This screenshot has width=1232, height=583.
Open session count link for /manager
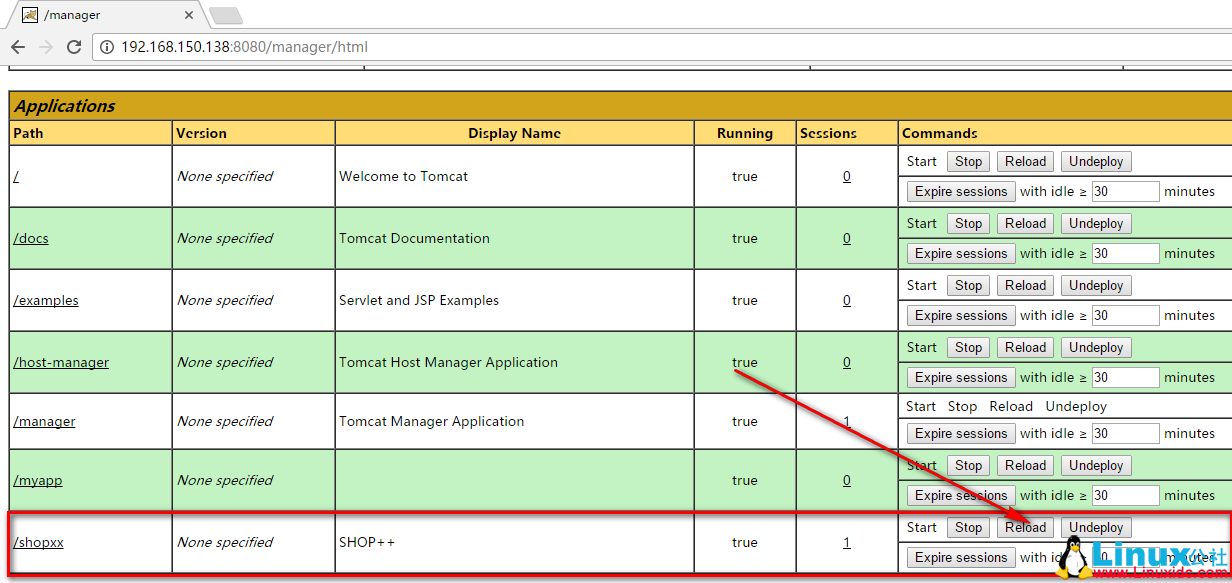847,422
